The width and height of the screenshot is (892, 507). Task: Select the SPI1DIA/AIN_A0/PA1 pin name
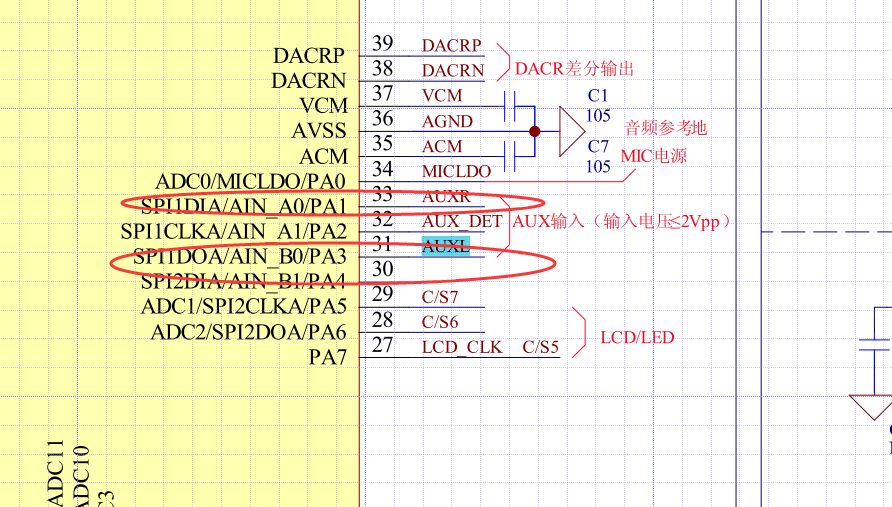click(243, 207)
